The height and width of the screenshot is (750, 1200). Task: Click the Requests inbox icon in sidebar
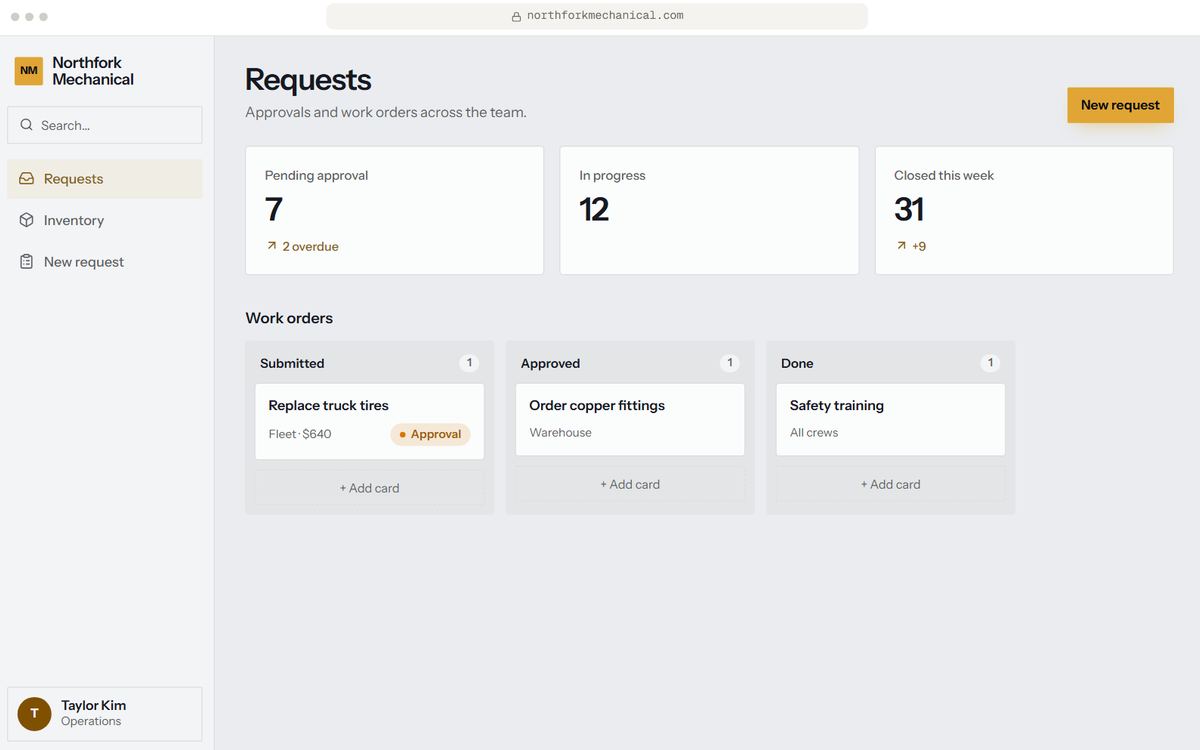click(27, 179)
